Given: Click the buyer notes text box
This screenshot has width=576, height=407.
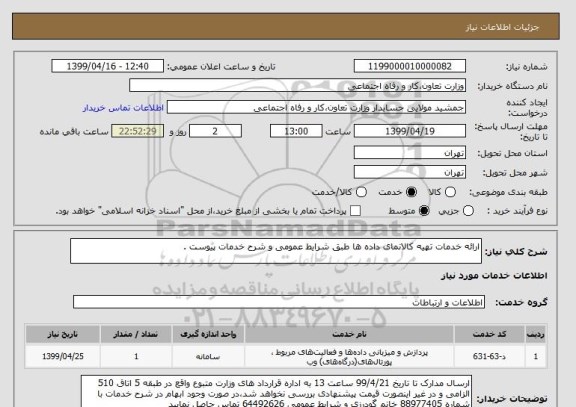Looking at the screenshot, I should click(x=276, y=392).
